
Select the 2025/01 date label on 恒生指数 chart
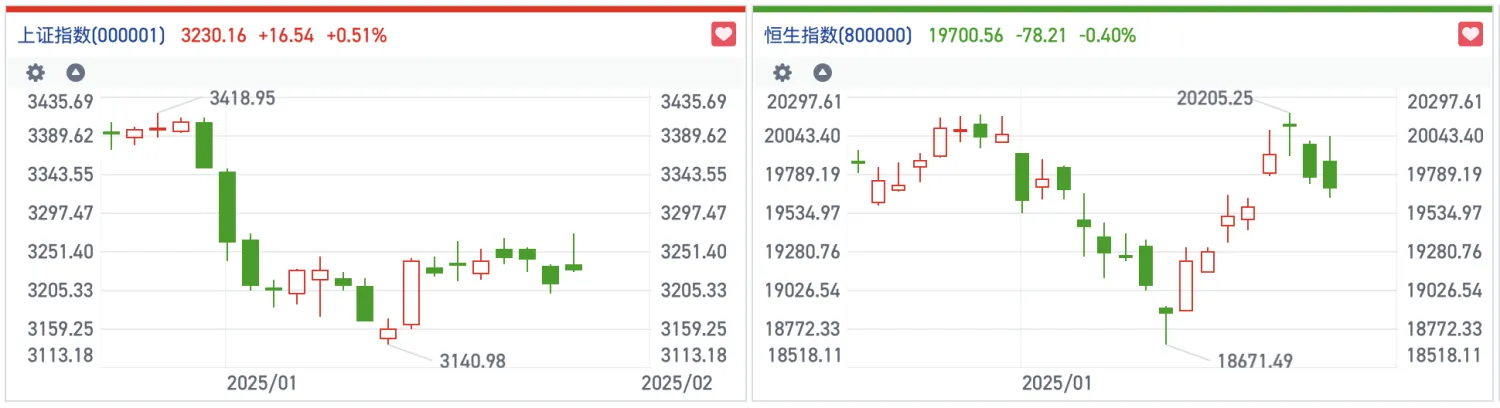pos(1057,383)
